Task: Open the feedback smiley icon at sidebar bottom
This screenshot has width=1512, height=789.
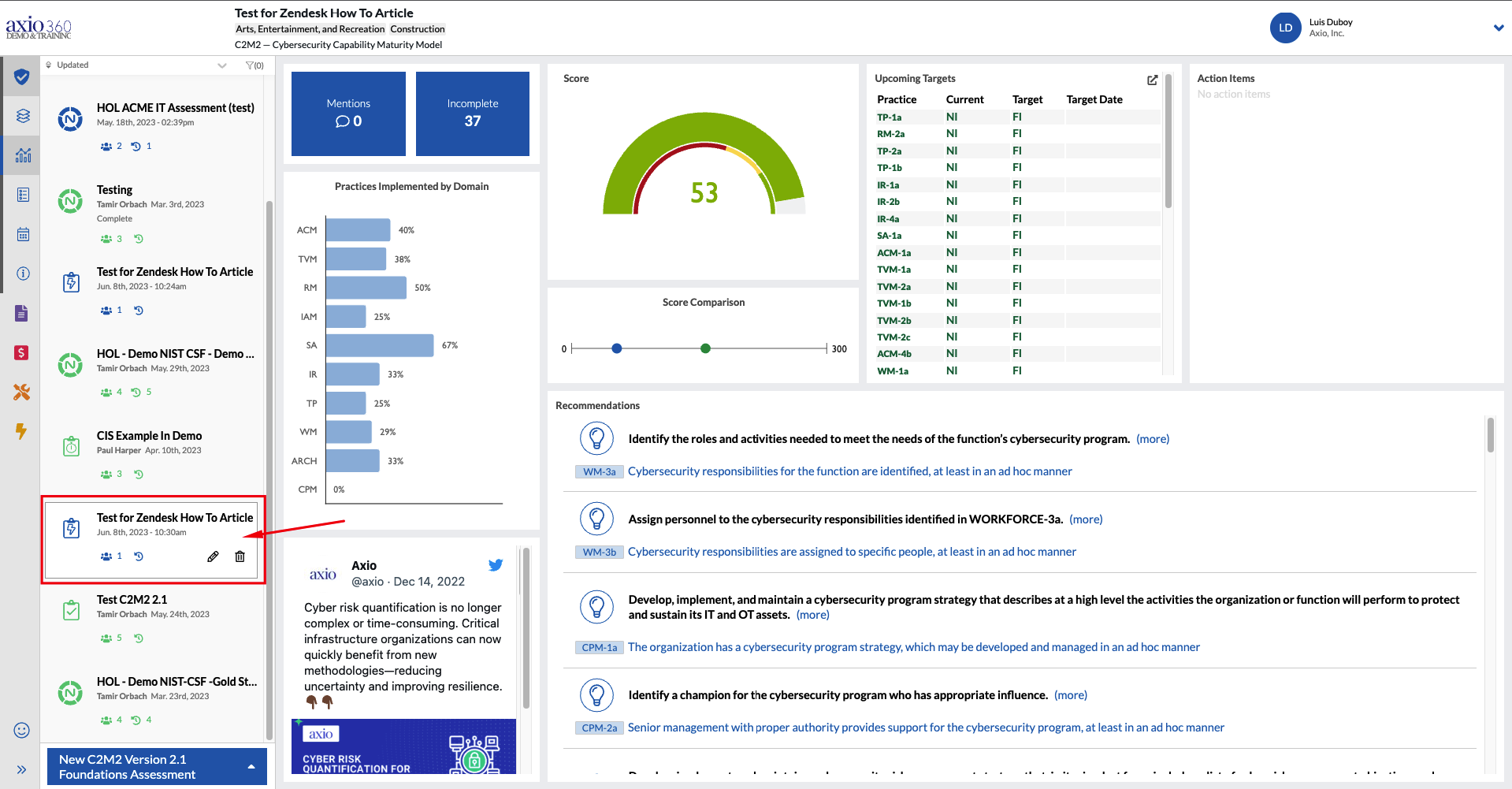Action: pyautogui.click(x=21, y=730)
